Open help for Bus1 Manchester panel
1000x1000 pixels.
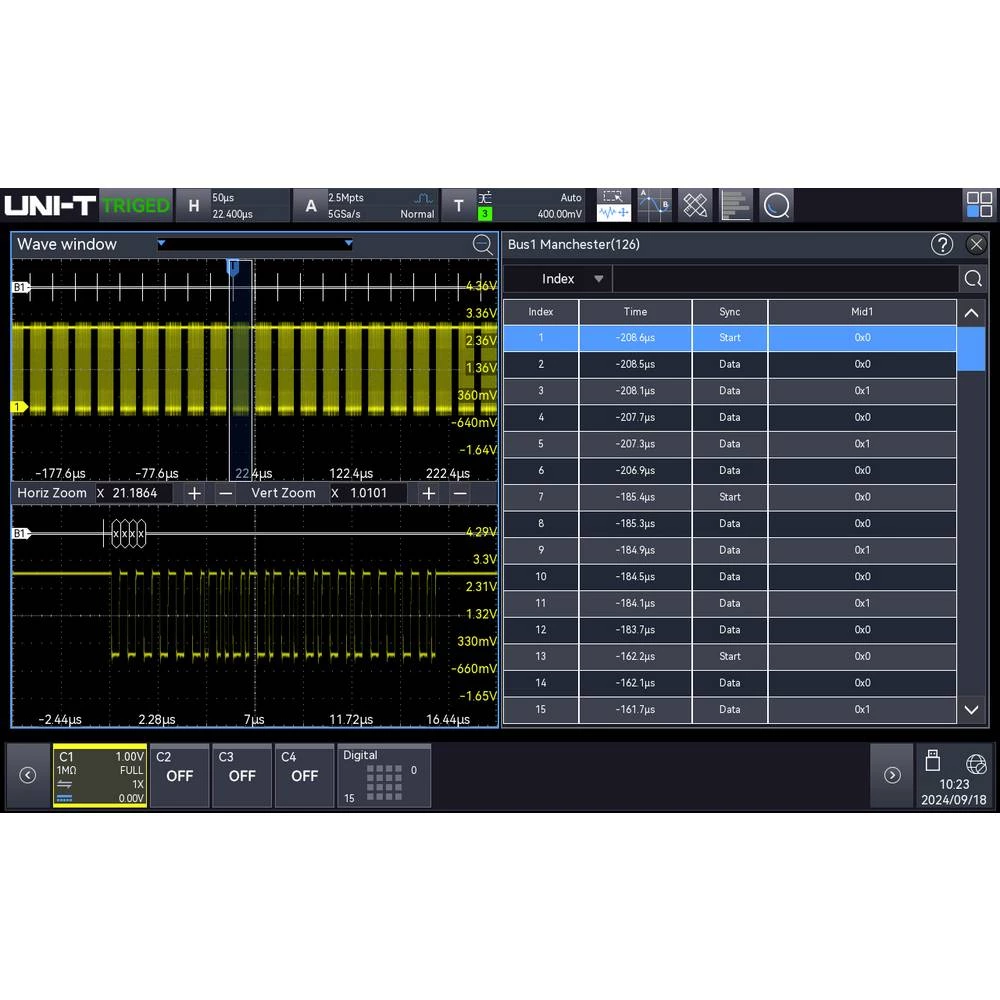coord(942,244)
